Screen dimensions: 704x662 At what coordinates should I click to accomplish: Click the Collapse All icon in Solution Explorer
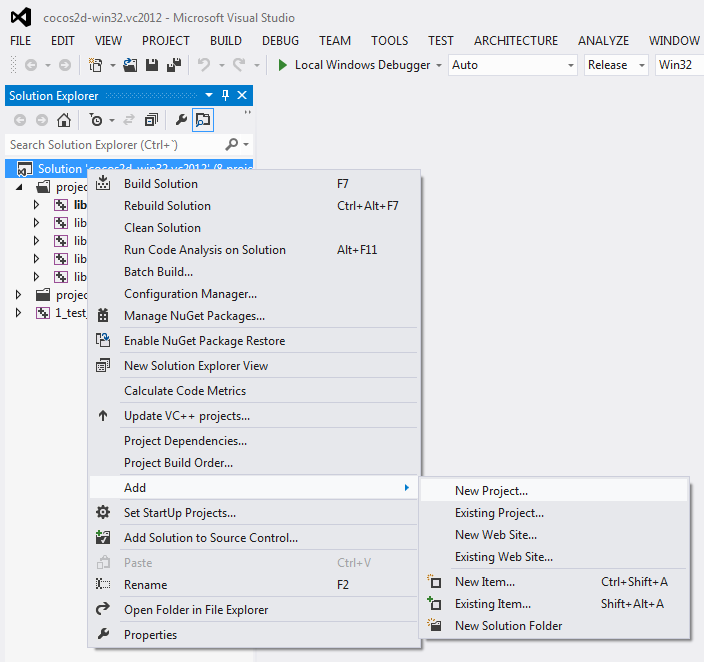coord(151,120)
